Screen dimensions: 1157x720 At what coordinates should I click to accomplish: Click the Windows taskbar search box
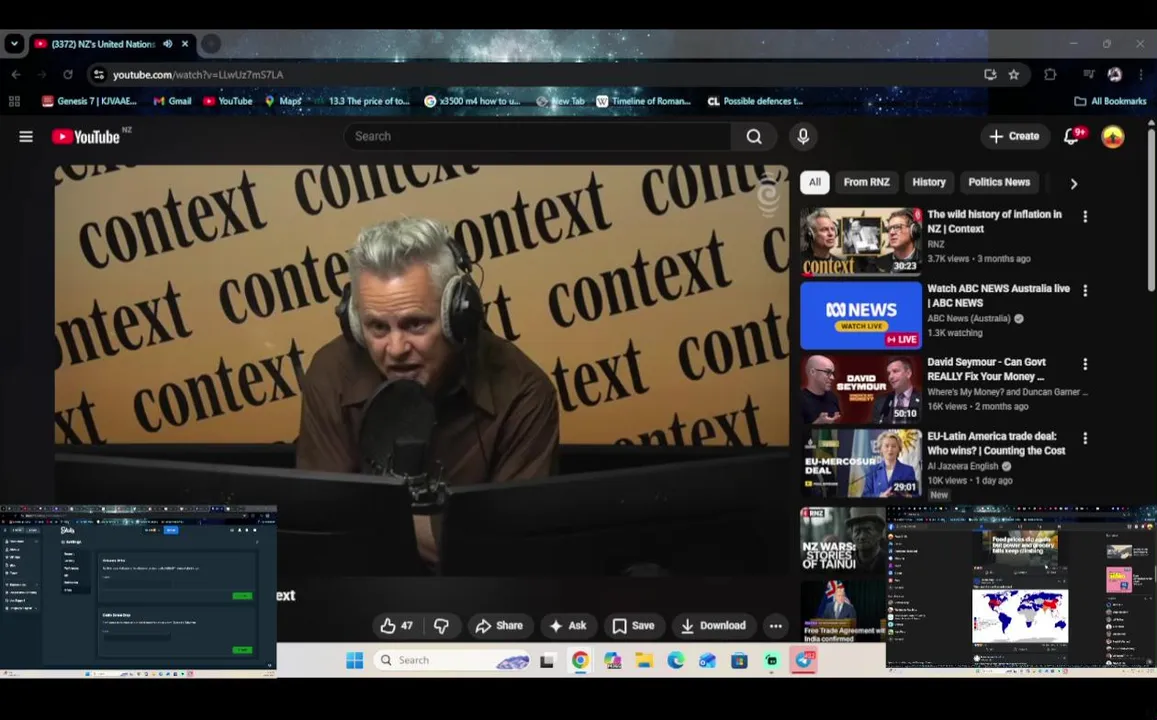(x=452, y=660)
